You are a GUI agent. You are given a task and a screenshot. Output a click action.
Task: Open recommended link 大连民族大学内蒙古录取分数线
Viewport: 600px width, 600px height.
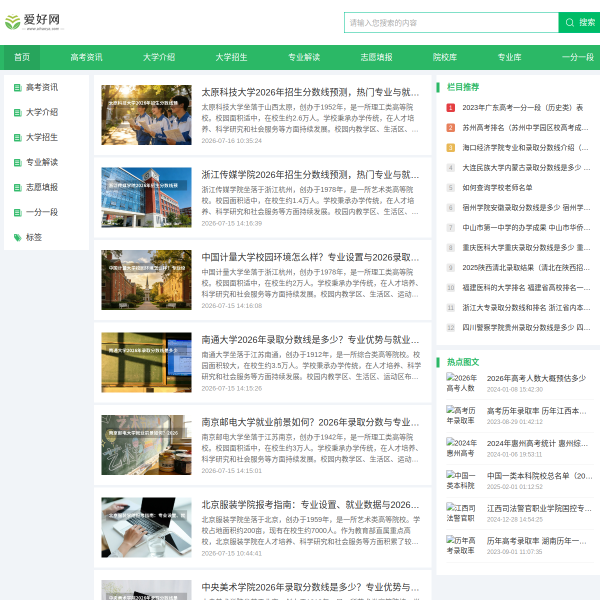point(526,168)
